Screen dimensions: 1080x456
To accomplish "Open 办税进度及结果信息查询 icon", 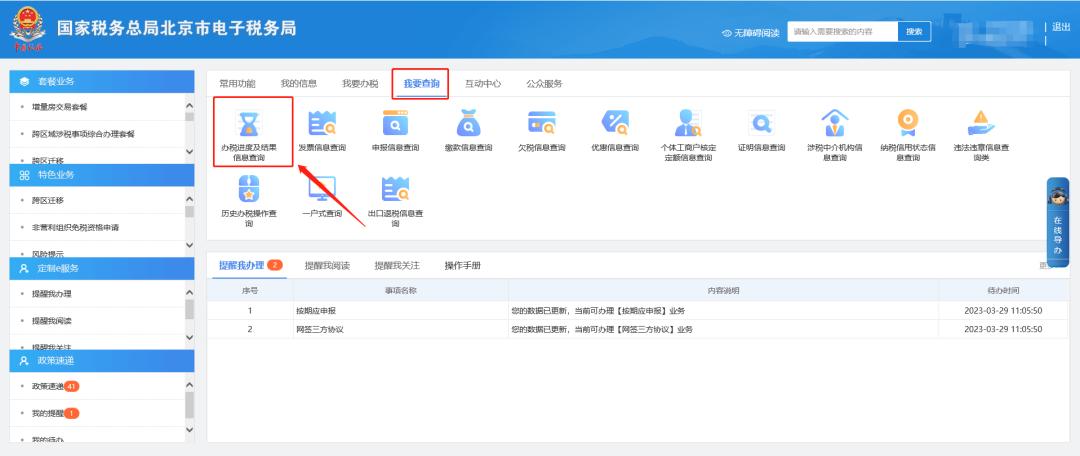I will (x=246, y=124).
